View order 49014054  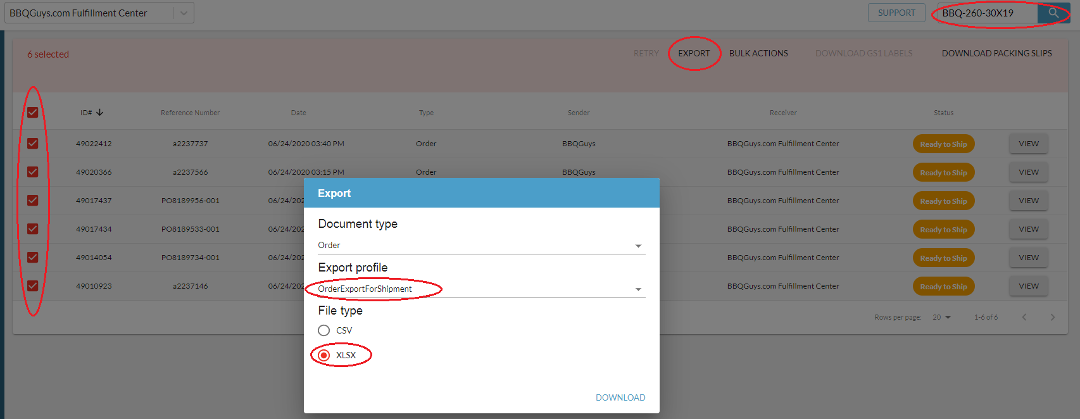1028,258
